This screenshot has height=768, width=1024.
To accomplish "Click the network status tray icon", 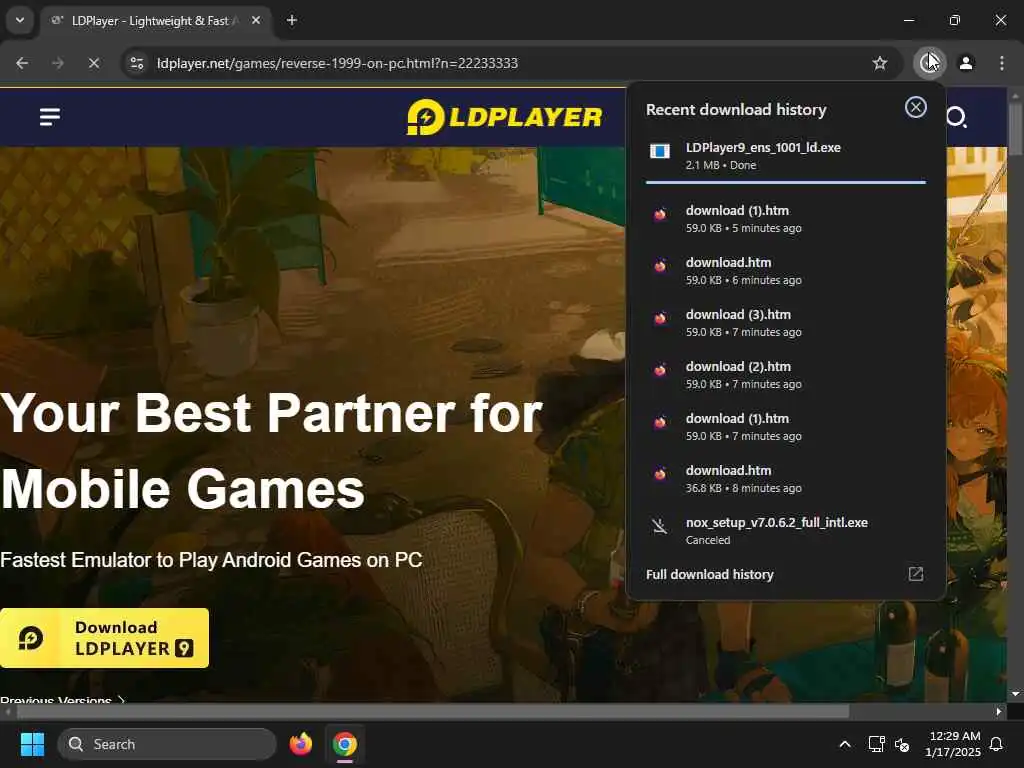I will (876, 744).
